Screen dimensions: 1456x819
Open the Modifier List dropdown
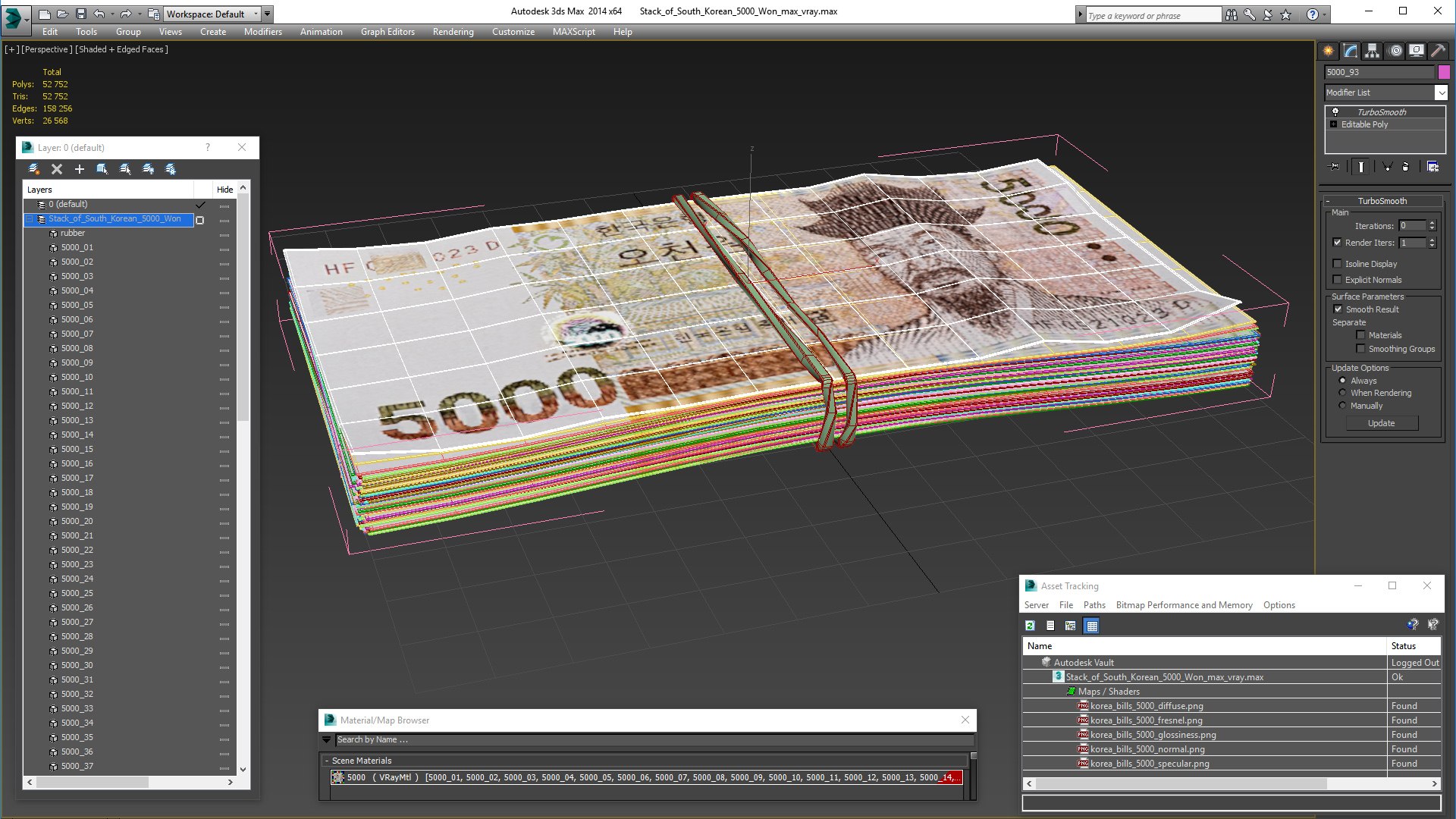tap(1441, 93)
